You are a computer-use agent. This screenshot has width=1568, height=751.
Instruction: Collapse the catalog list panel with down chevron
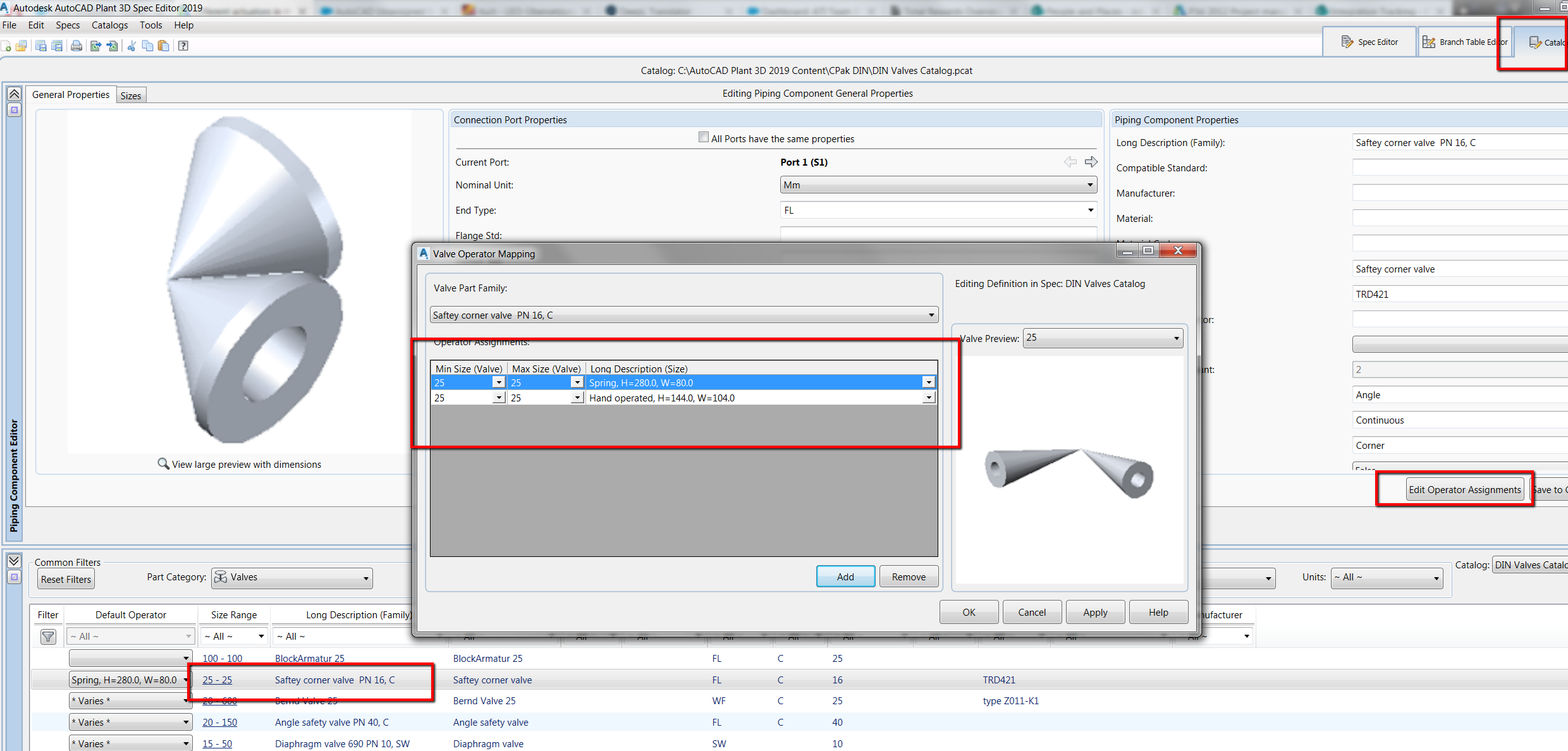coord(14,561)
